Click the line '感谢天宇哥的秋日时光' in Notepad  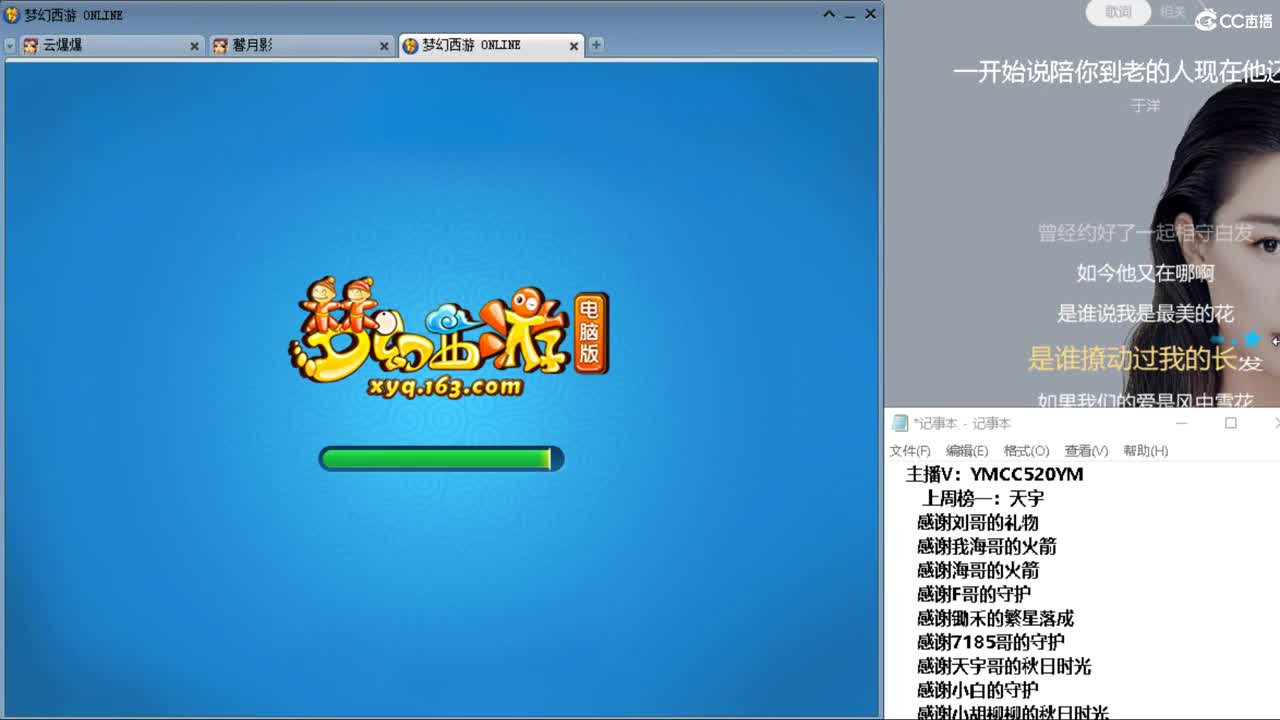pos(1004,666)
